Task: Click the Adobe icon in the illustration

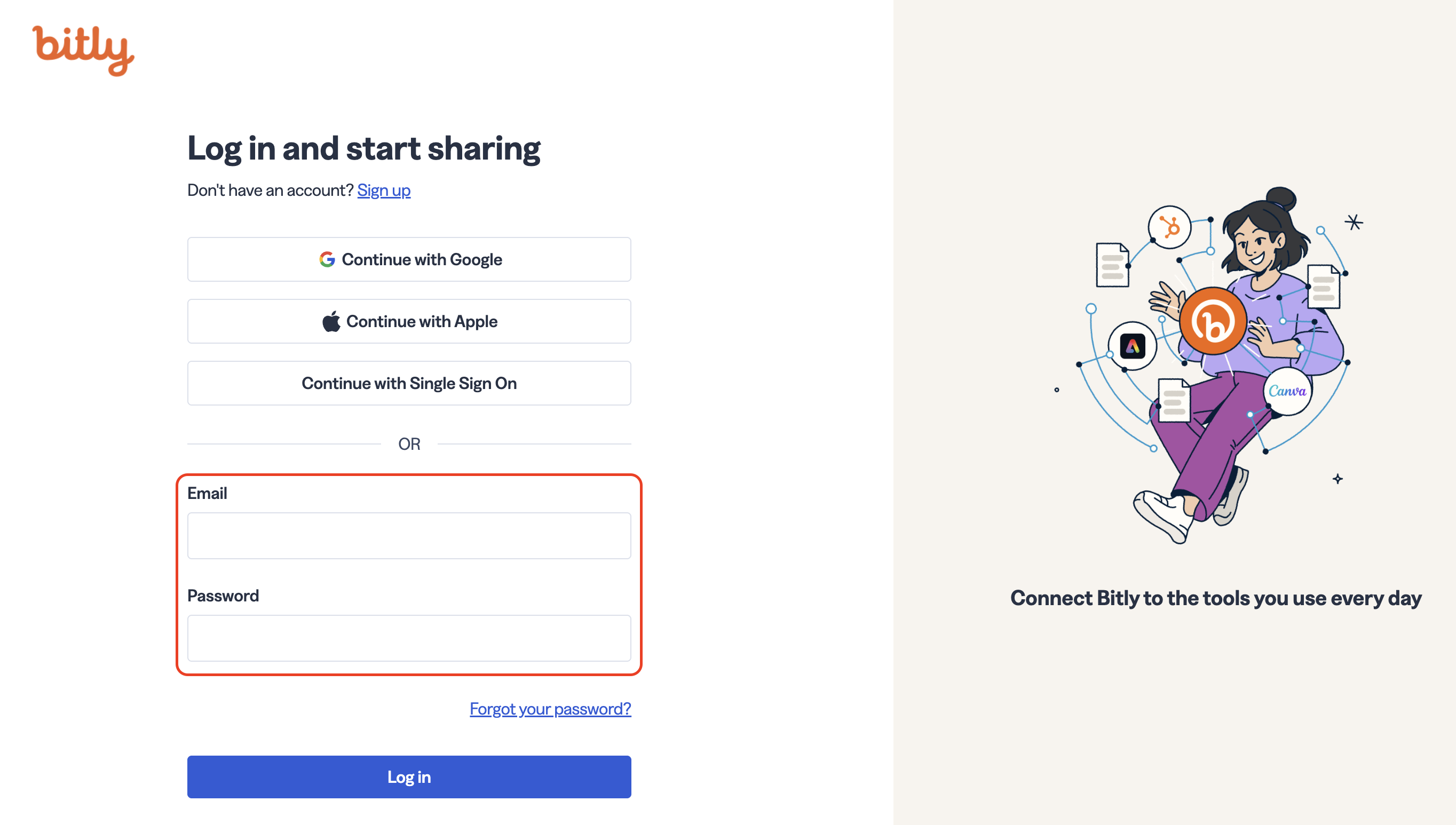Action: click(x=1132, y=346)
